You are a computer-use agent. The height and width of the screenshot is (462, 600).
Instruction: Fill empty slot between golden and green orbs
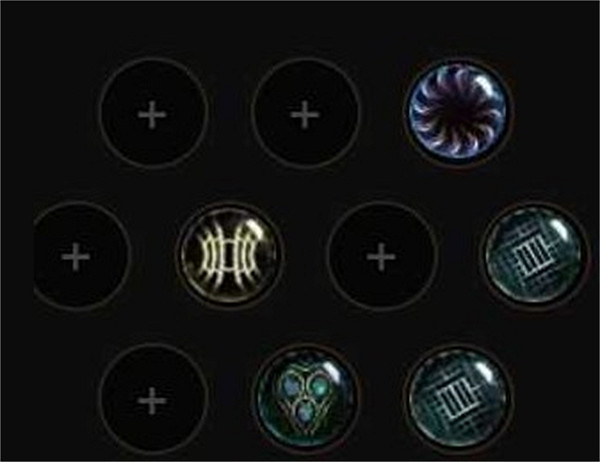coord(382,256)
